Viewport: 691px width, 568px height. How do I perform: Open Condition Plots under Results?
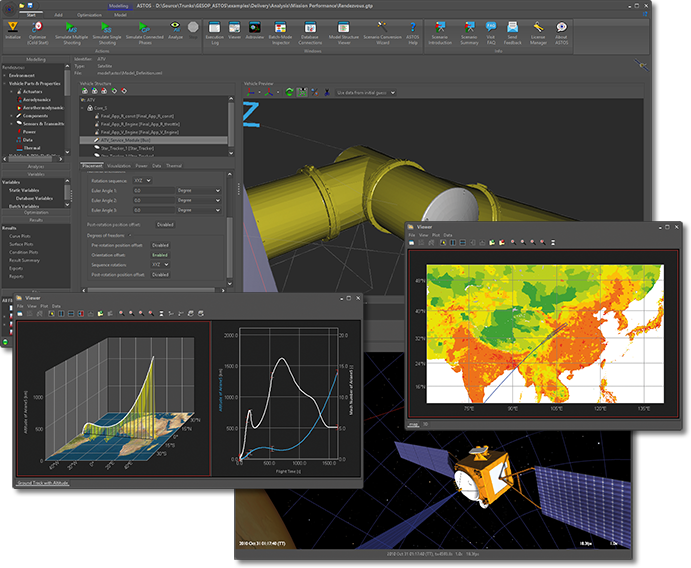(23, 252)
